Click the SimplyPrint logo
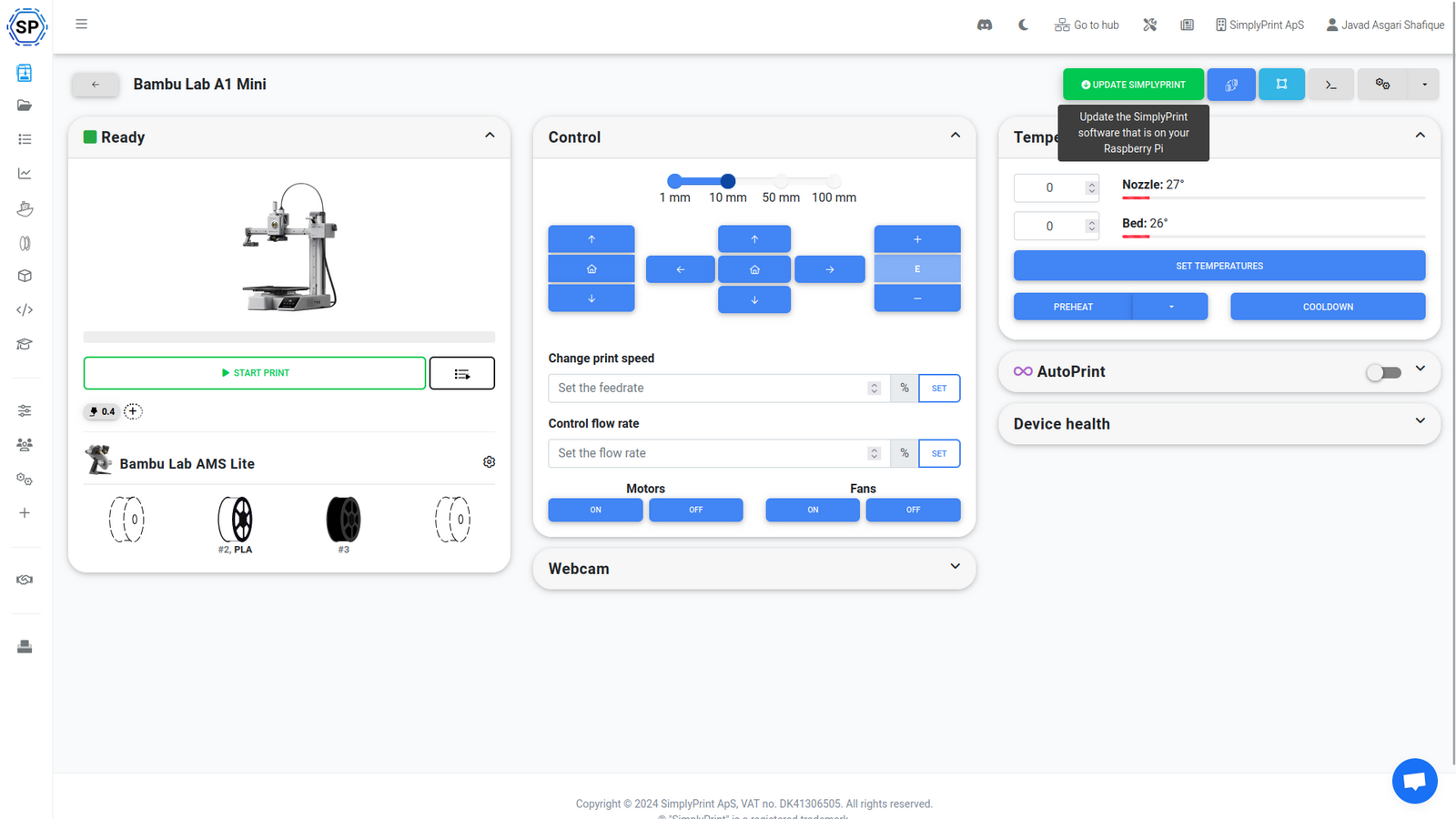 pos(26,27)
